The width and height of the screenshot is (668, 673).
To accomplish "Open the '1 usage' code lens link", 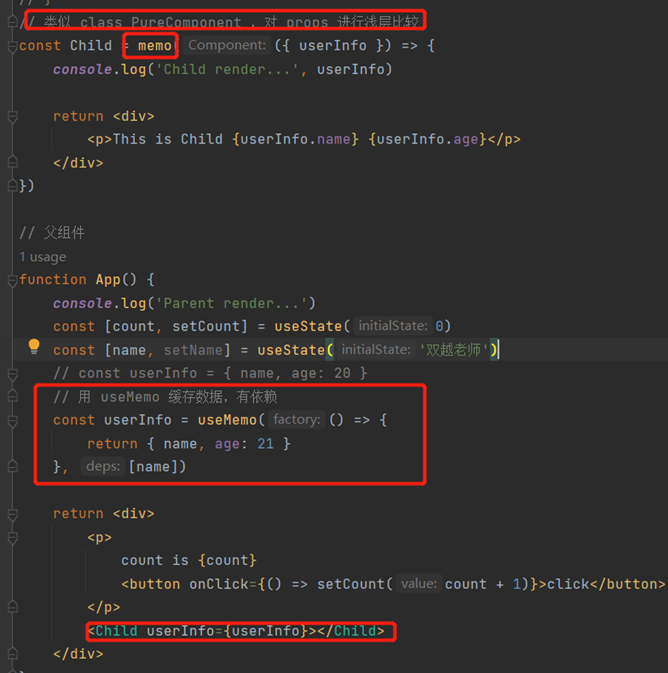I will click(x=43, y=257).
